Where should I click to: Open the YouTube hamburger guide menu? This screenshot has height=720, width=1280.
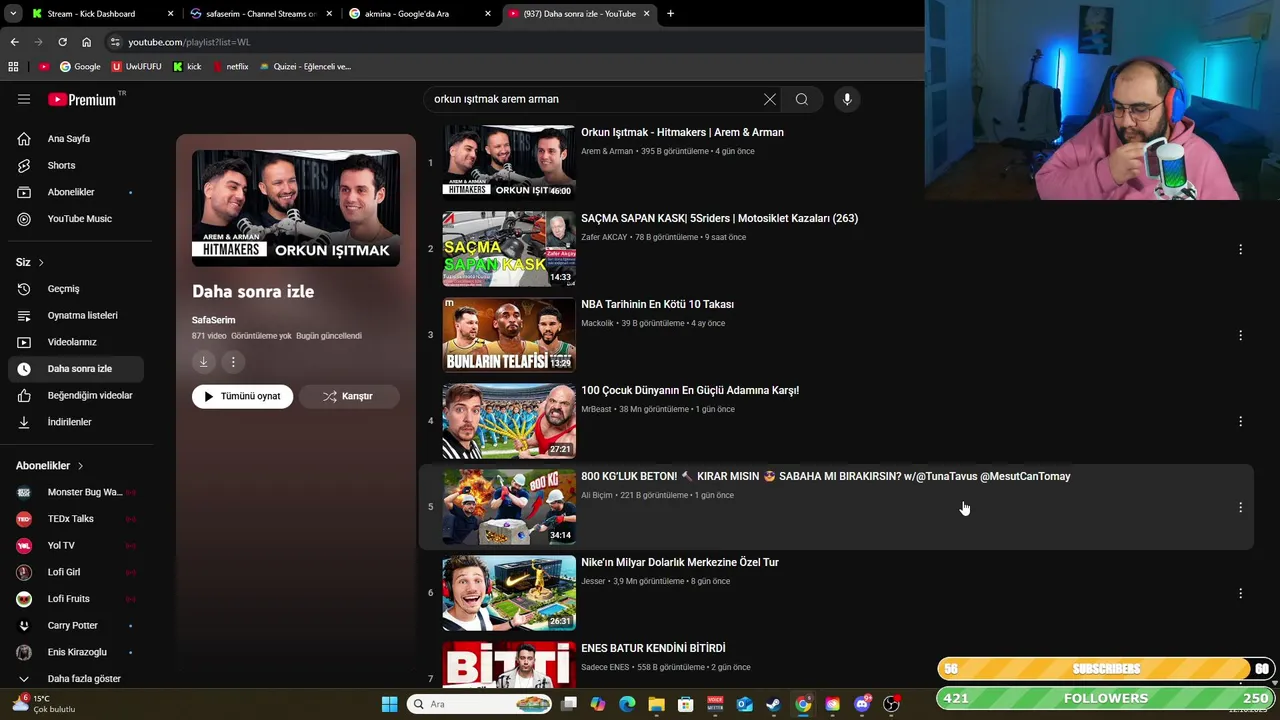(x=24, y=99)
